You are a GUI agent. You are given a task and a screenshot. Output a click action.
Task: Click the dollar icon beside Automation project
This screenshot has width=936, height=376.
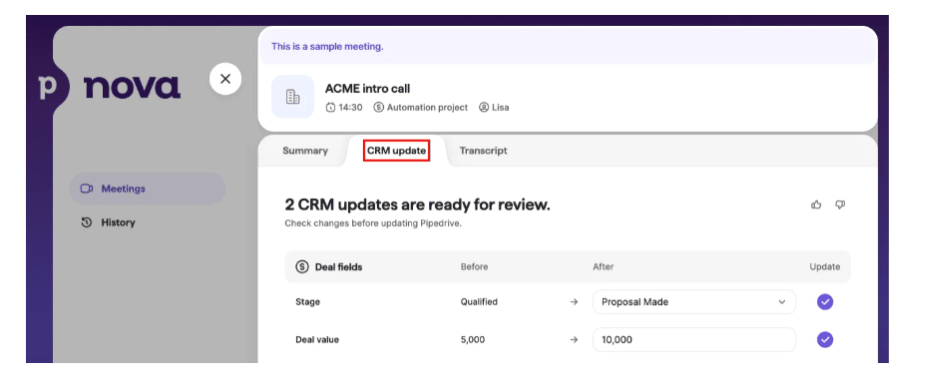378,107
